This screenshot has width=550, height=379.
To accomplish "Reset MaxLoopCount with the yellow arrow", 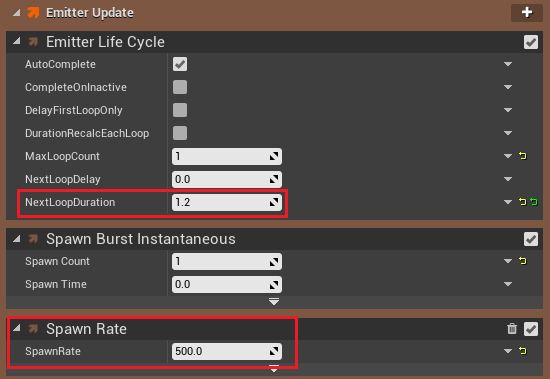I will click(x=523, y=156).
